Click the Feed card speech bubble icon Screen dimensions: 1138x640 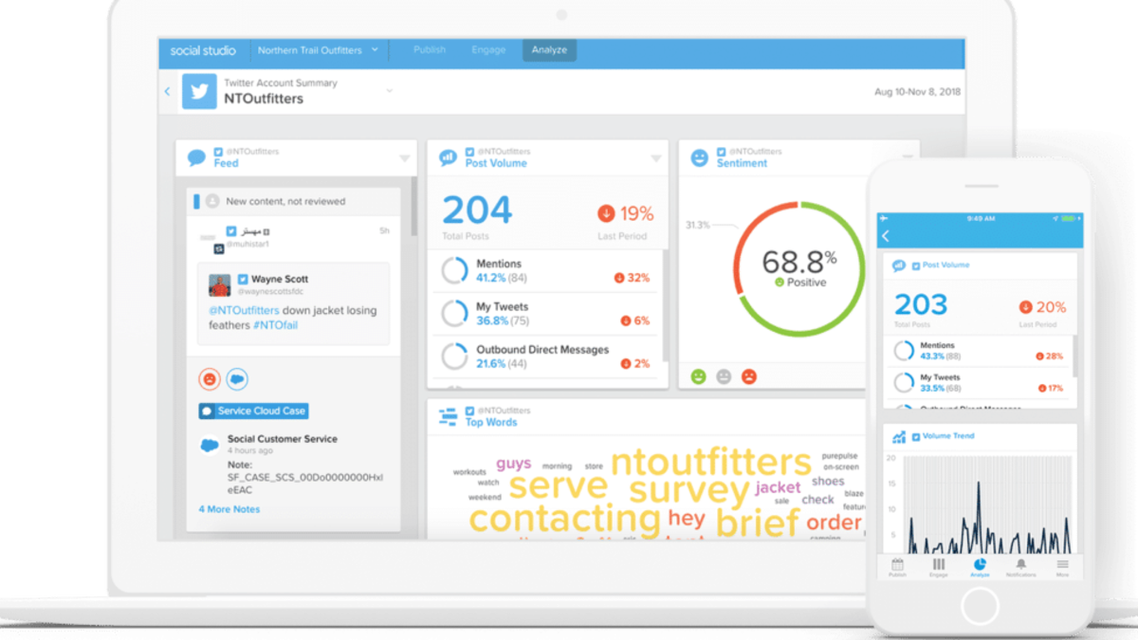(196, 157)
